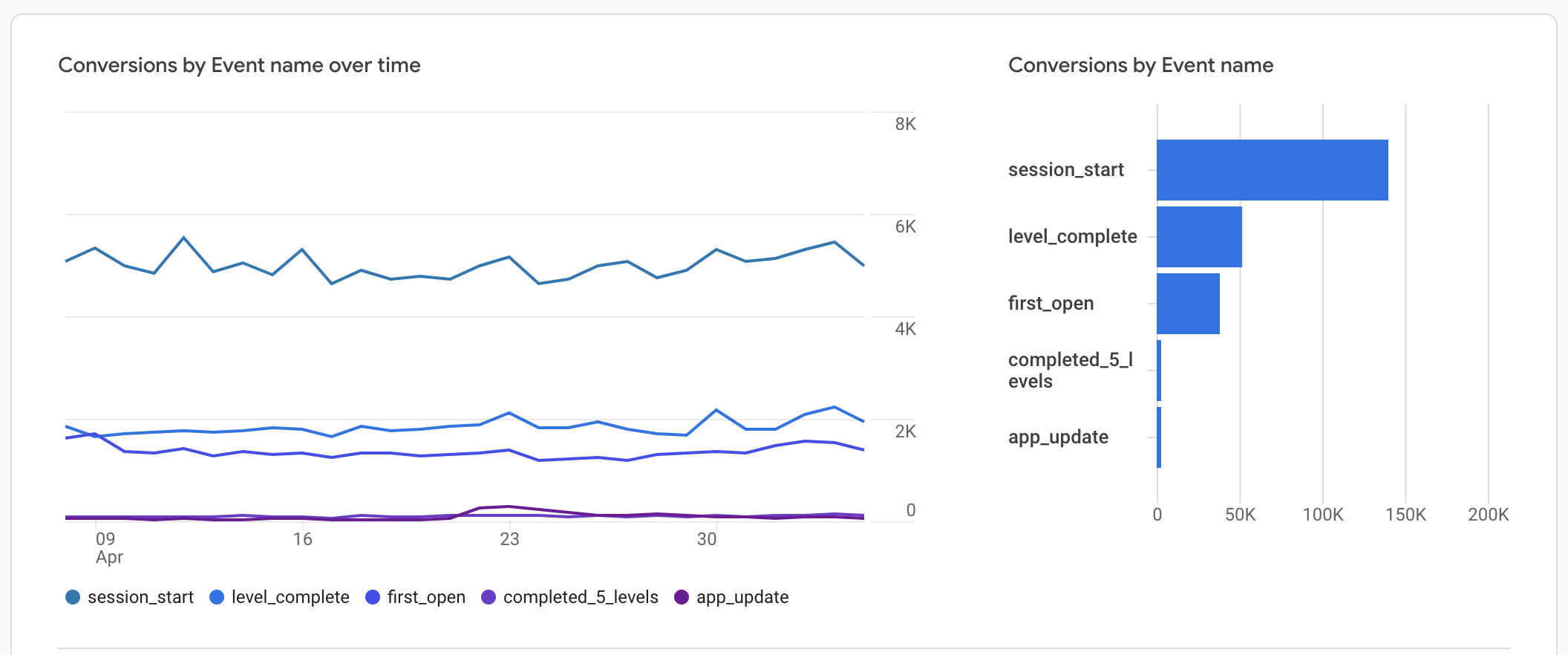Click level_complete label beside bar chart
Image resolution: width=1568 pixels, height=655 pixels.
(x=1073, y=237)
